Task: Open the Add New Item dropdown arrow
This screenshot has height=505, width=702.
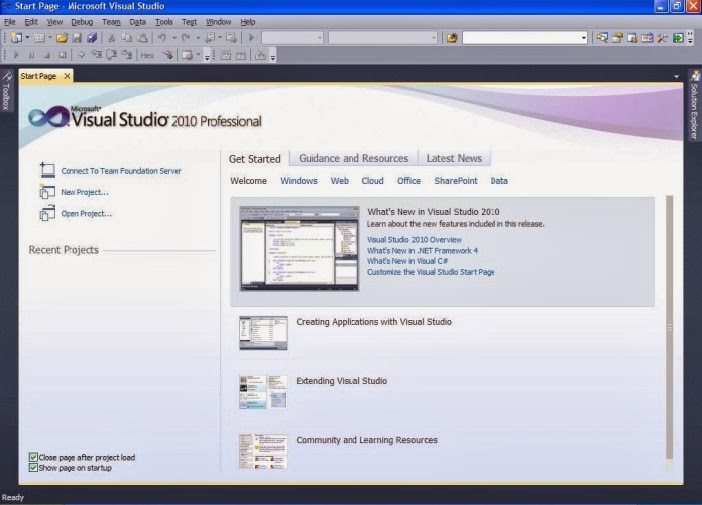Action: point(50,38)
